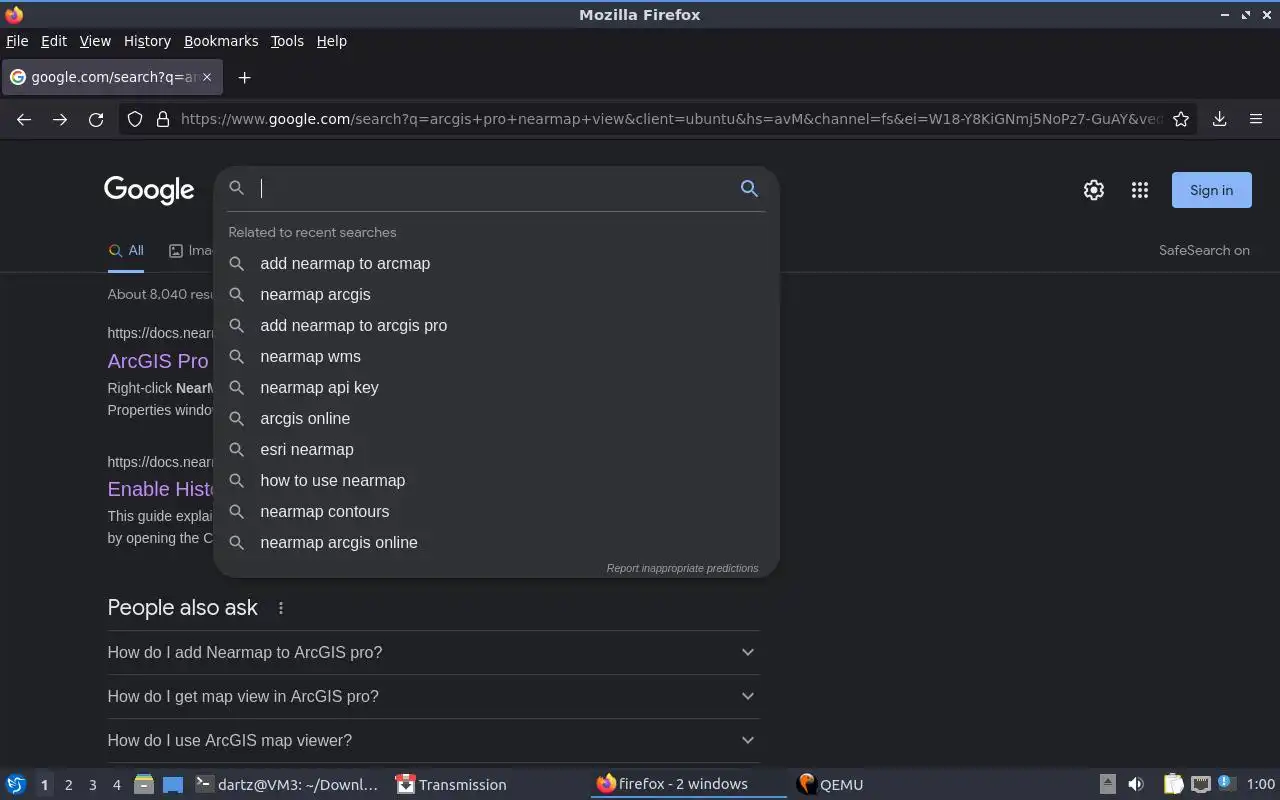Select suggestion 'nearmap api key'
1280x800 pixels.
click(x=496, y=387)
